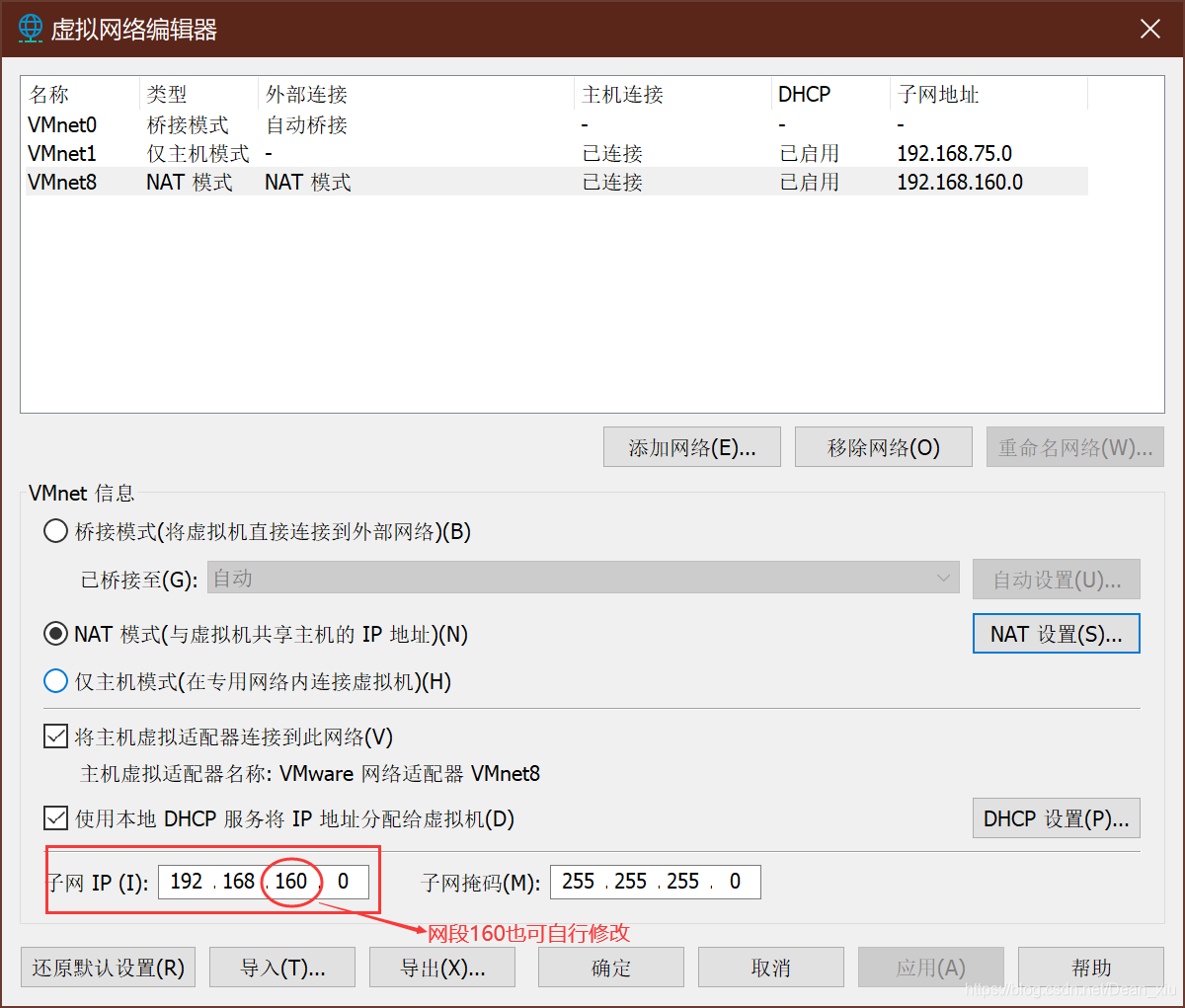
Task: Click 已启用 DHCP cell in VMnet1 row
Action: (810, 153)
